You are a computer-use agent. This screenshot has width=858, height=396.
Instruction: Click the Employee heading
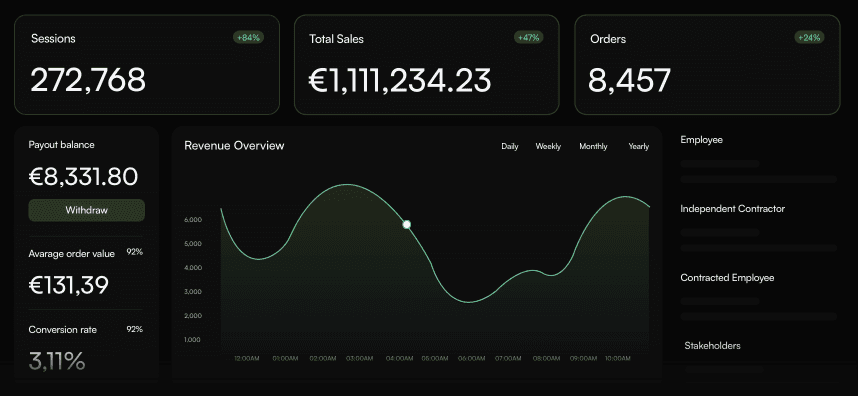(x=702, y=140)
